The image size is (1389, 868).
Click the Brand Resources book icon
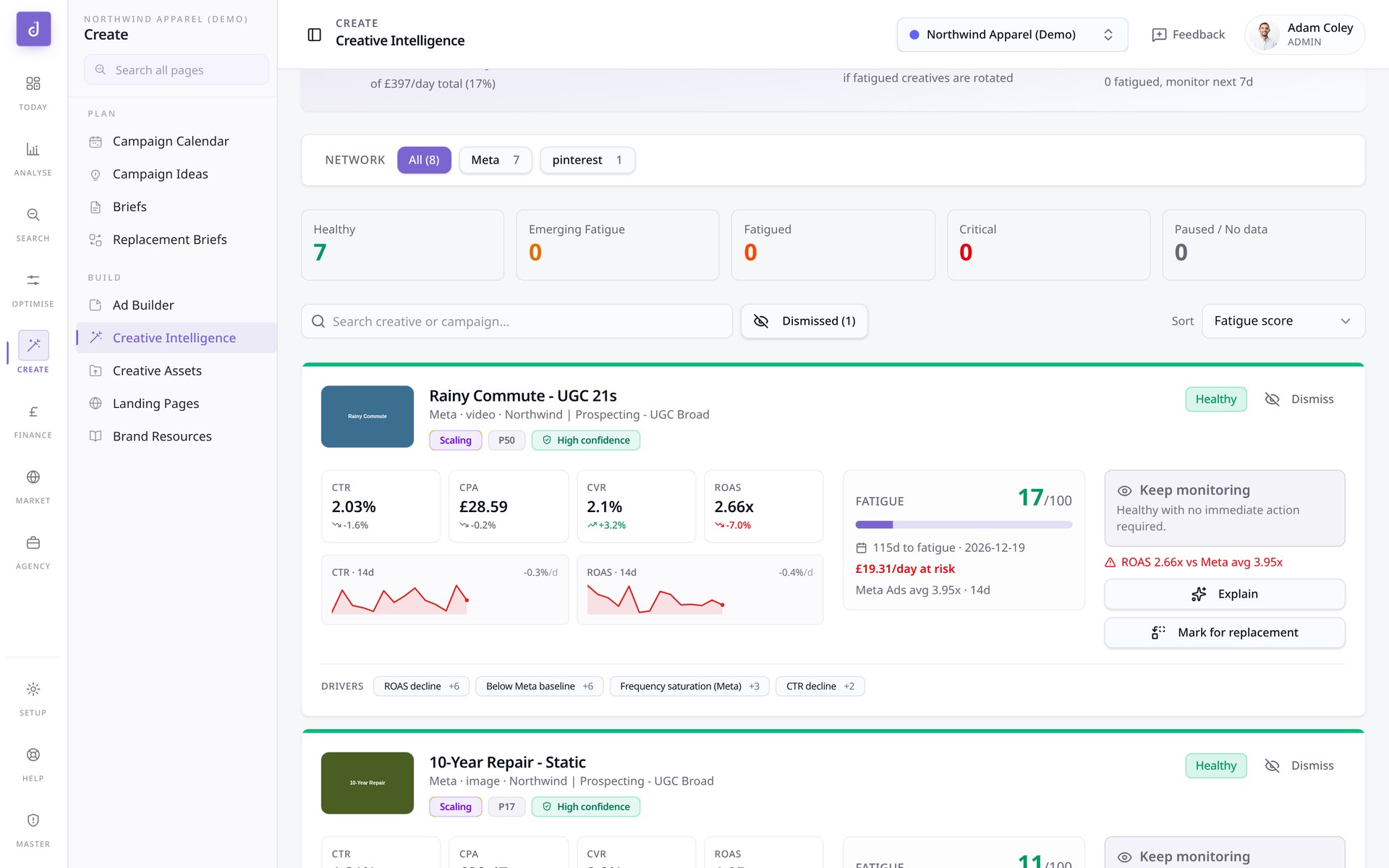pos(95,436)
